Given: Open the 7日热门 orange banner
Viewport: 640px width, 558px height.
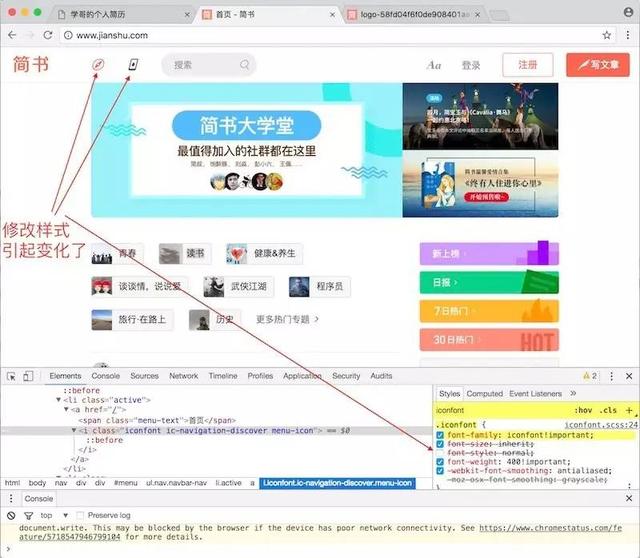Looking at the screenshot, I should (x=489, y=311).
